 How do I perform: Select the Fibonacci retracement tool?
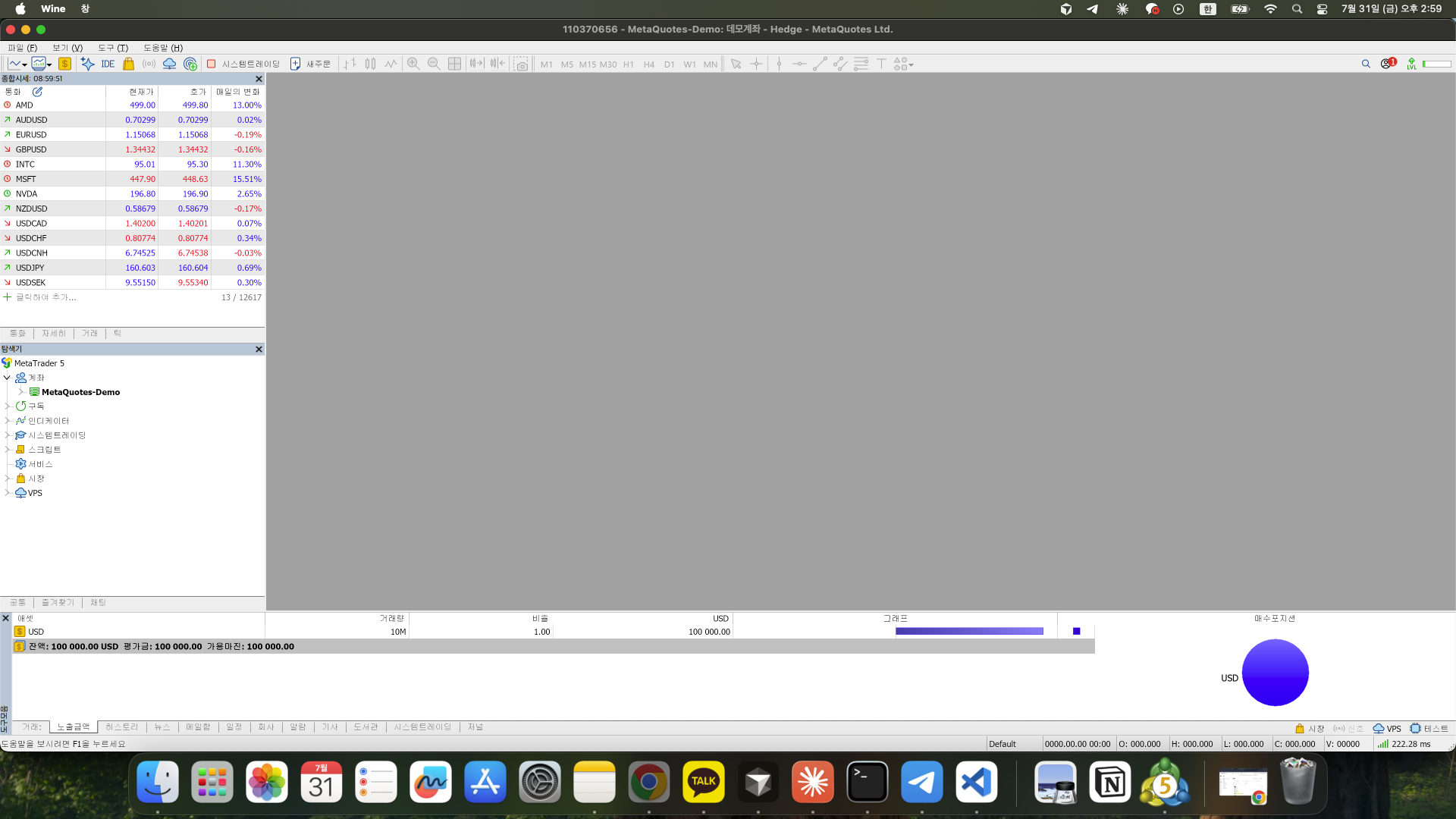tap(861, 64)
